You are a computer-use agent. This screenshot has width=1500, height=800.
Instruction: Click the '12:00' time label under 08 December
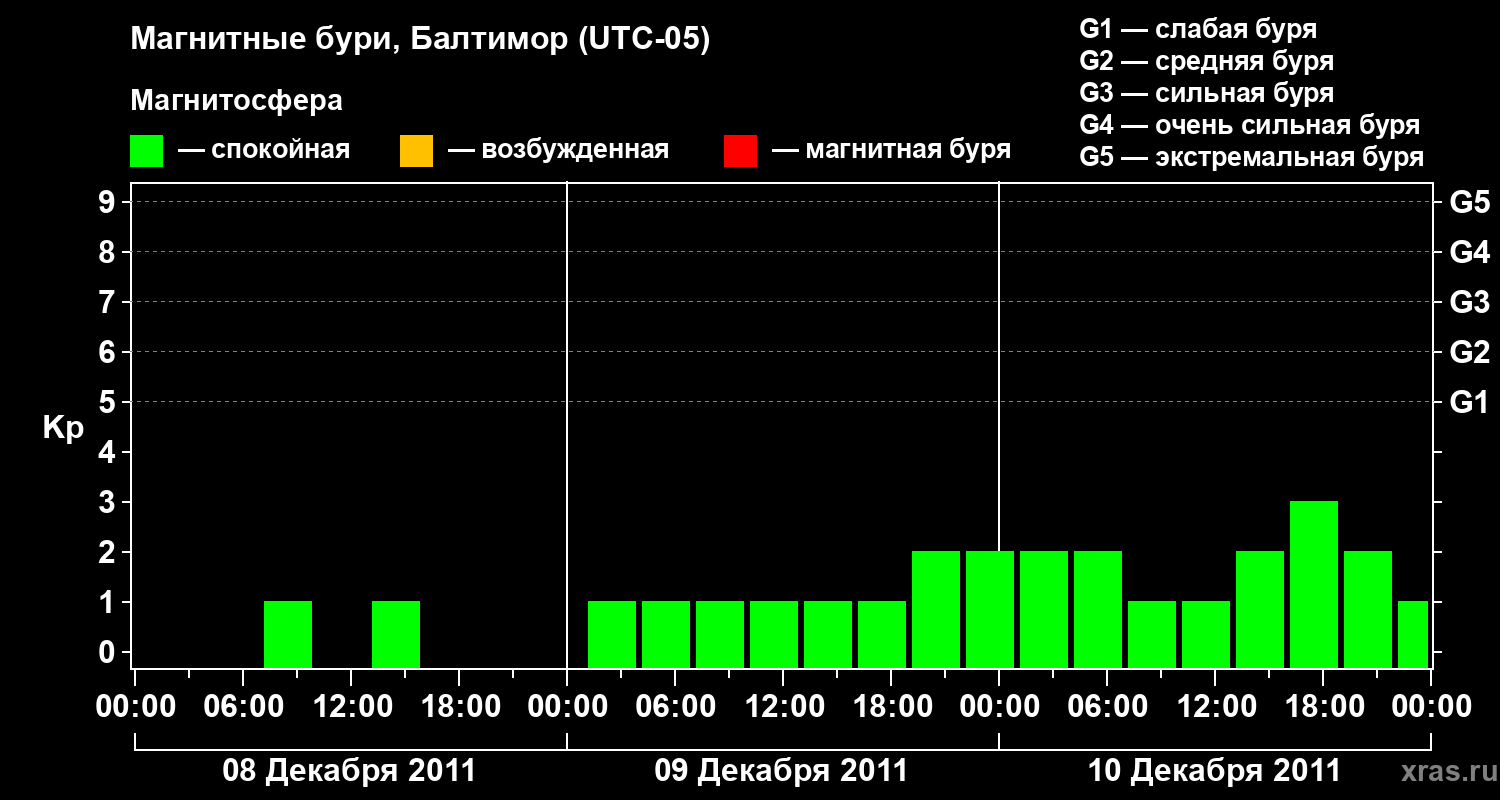pos(351,707)
